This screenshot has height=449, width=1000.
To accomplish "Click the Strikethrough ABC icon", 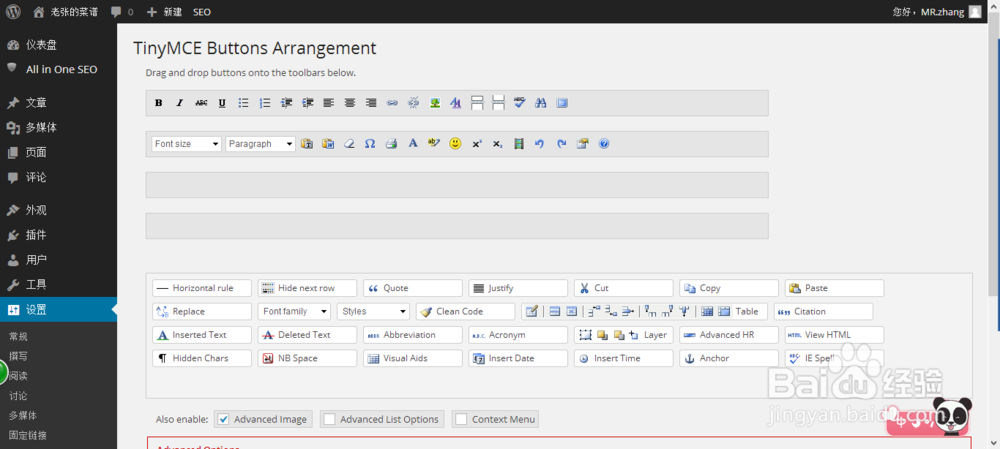I will (201, 103).
